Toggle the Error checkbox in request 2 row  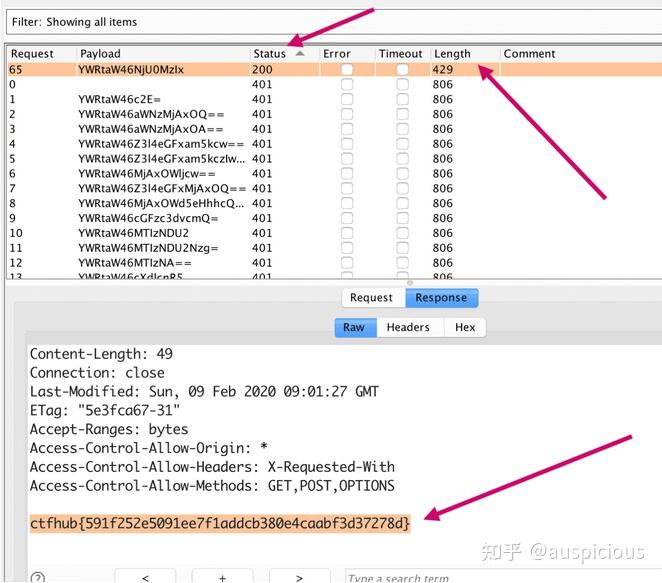pyautogui.click(x=347, y=114)
